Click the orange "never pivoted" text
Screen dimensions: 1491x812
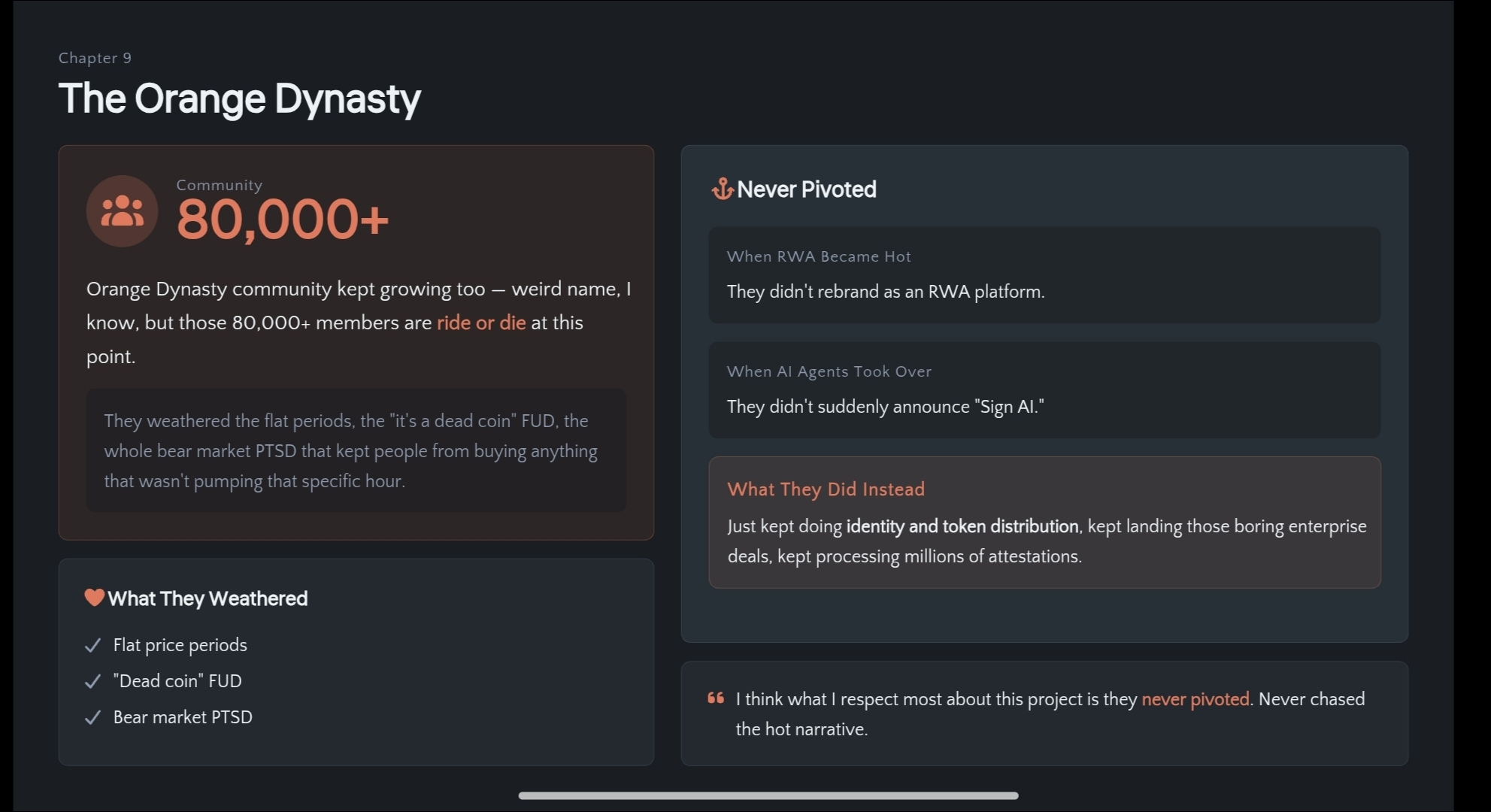click(1196, 699)
